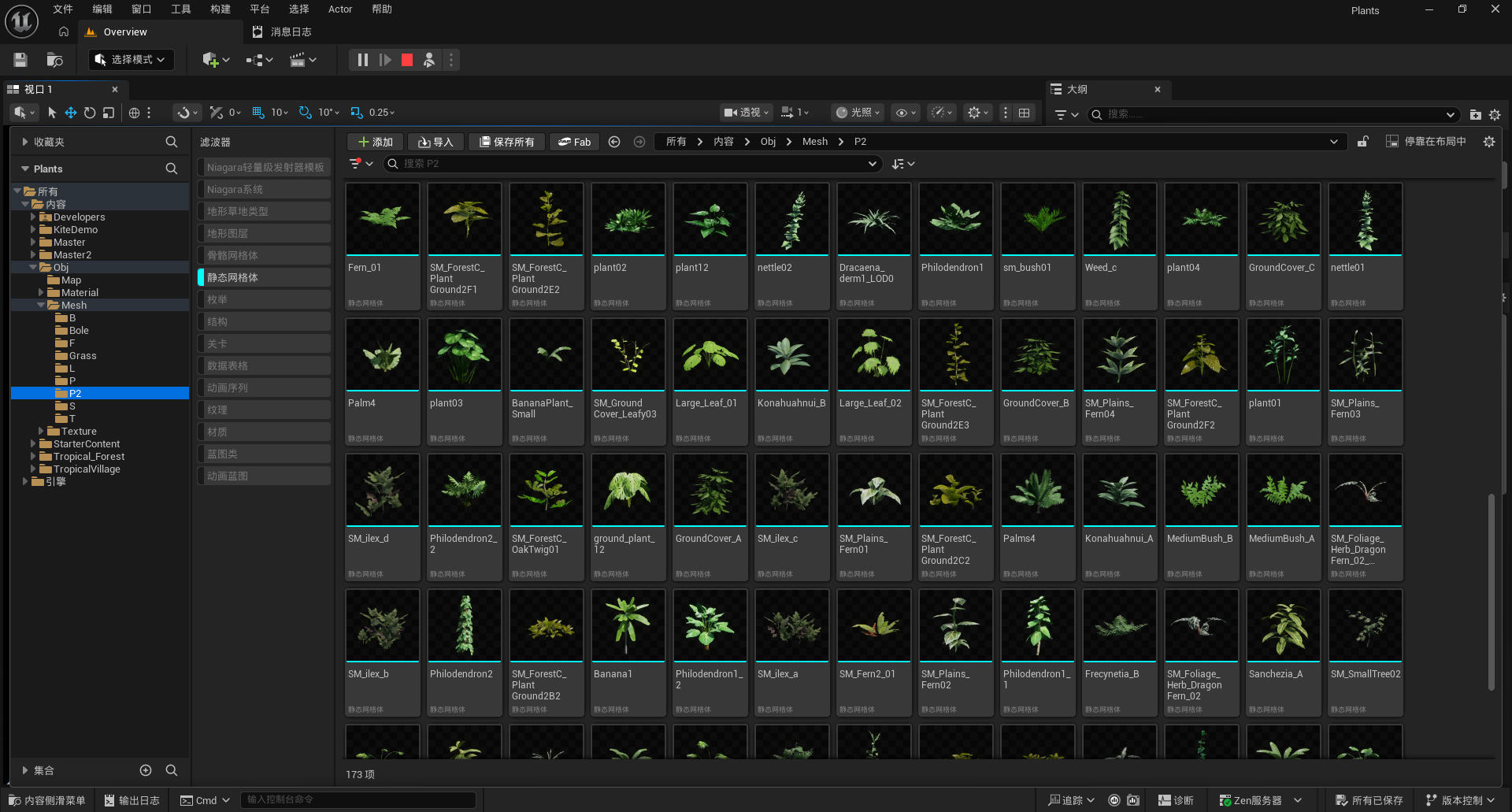
Task: Enable the 材质 filter
Action: [264, 432]
